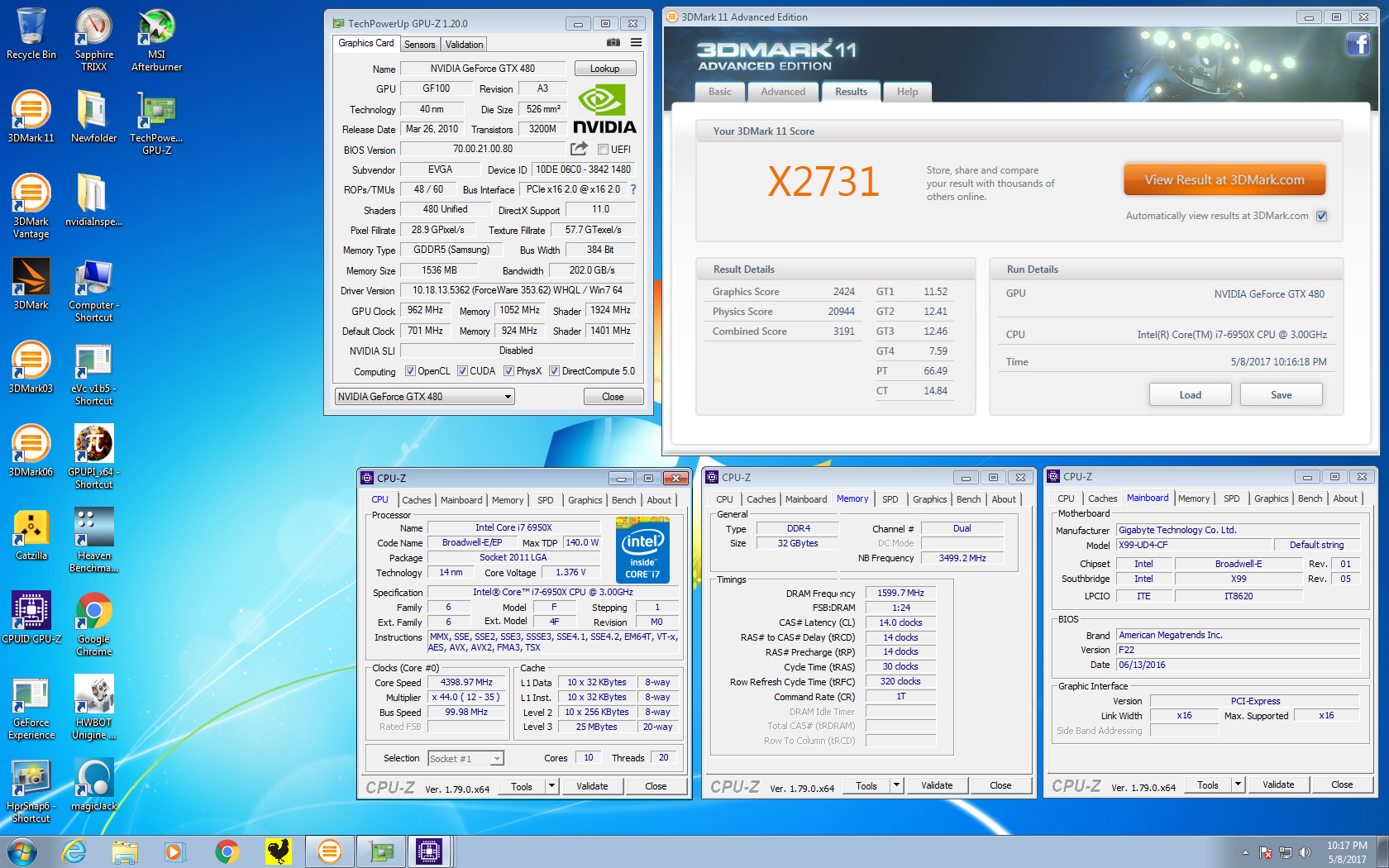Select eVc v1b5 shortcut icon

point(93,373)
